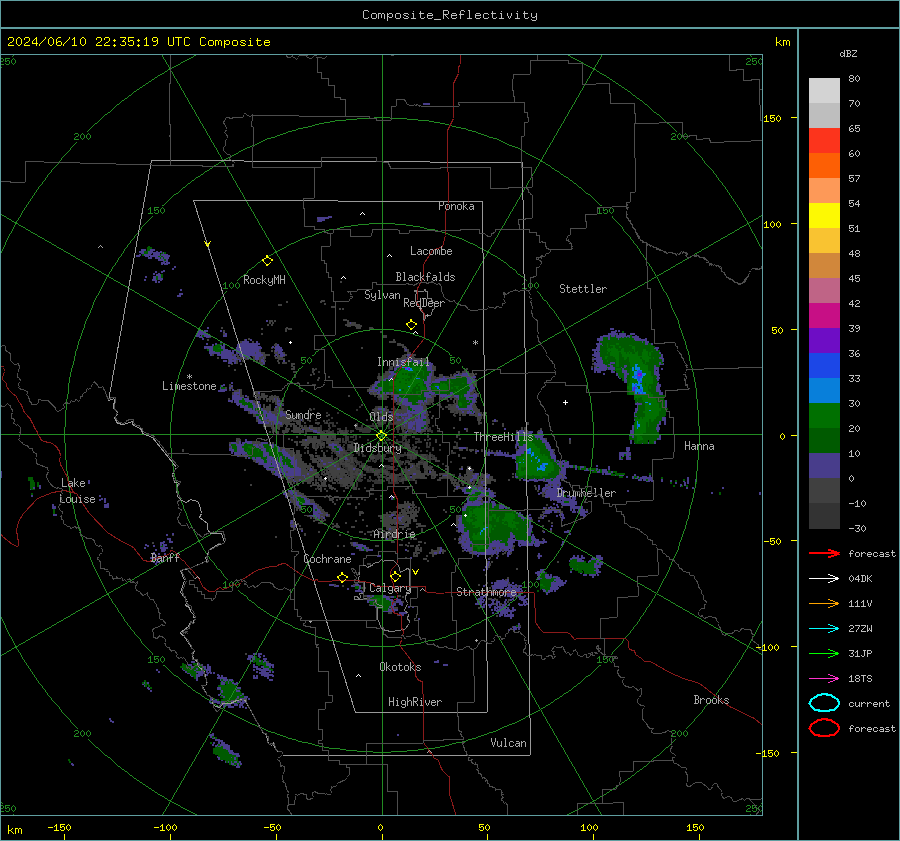The height and width of the screenshot is (841, 900).
Task: Click the Lake Louise label
Action: coord(77,491)
